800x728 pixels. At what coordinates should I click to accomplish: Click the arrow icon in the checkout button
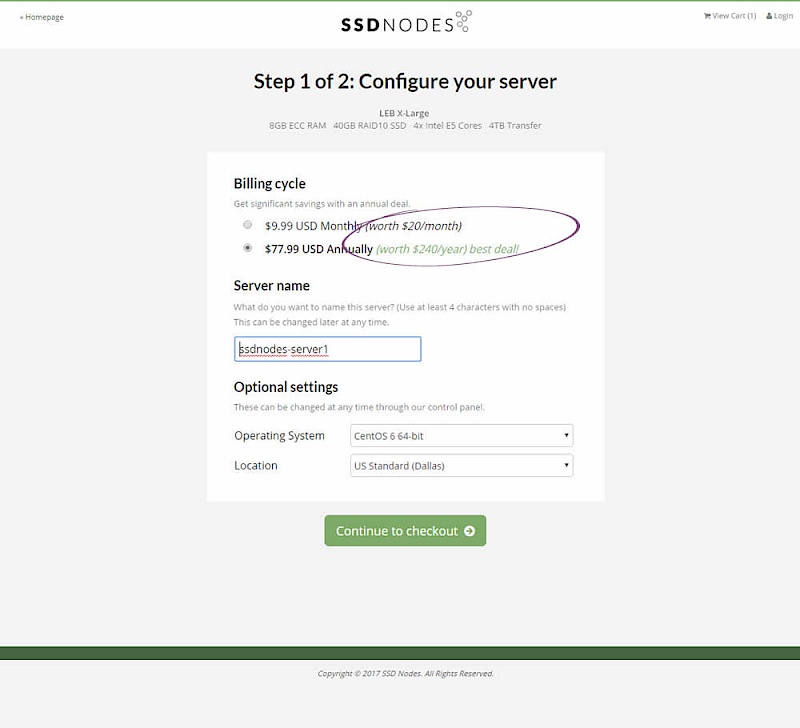pos(469,531)
